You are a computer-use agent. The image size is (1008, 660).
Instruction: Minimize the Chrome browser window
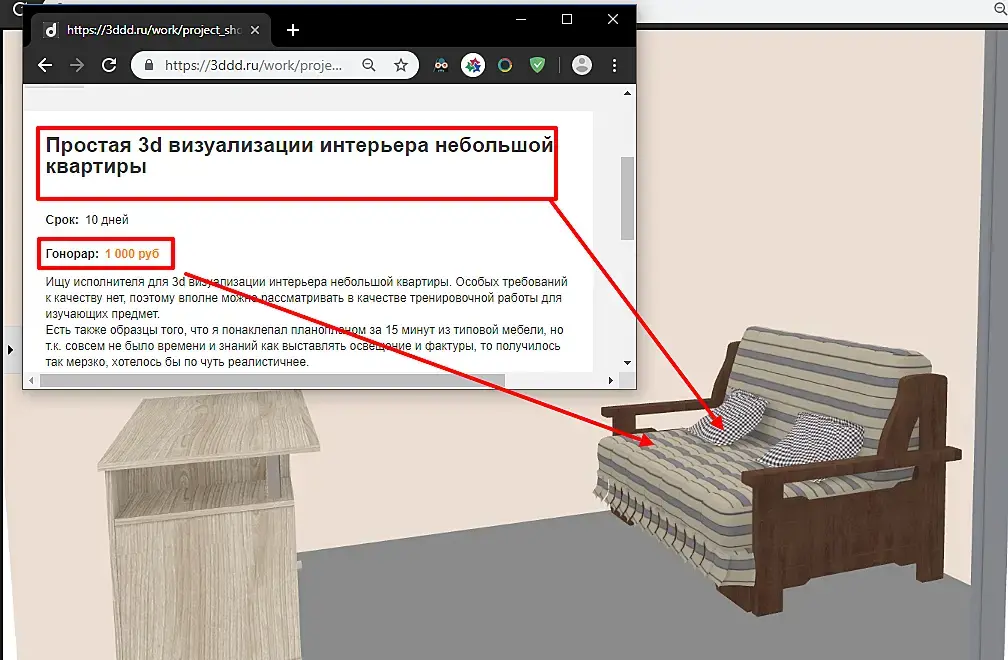521,19
